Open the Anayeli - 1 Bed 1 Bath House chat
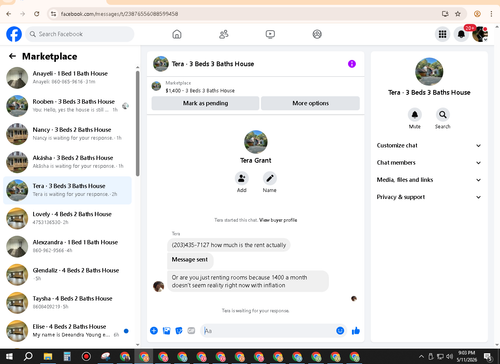 67,77
